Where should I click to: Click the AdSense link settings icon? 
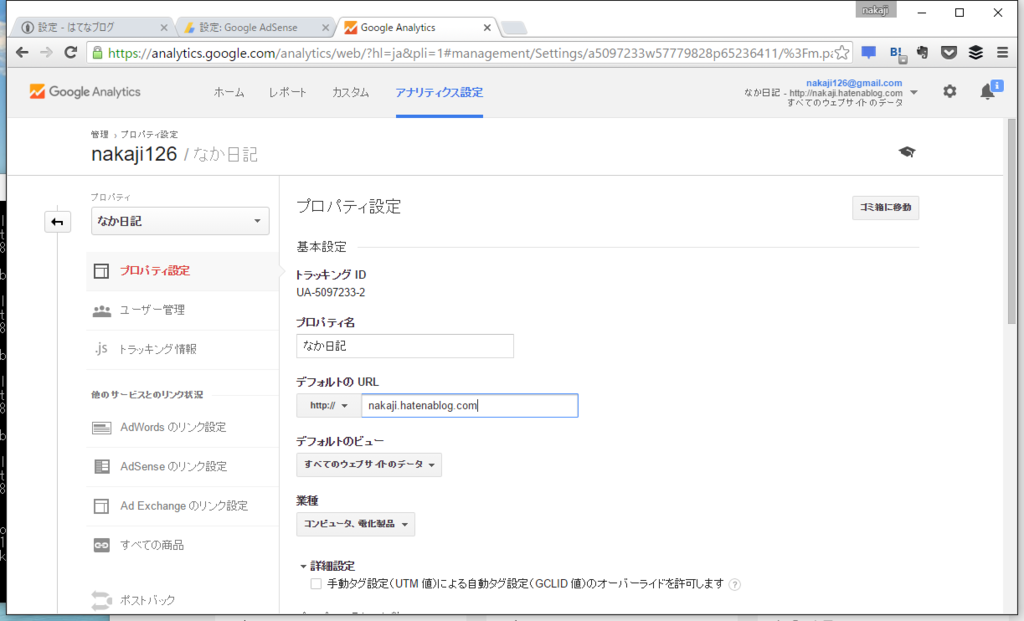coord(101,466)
